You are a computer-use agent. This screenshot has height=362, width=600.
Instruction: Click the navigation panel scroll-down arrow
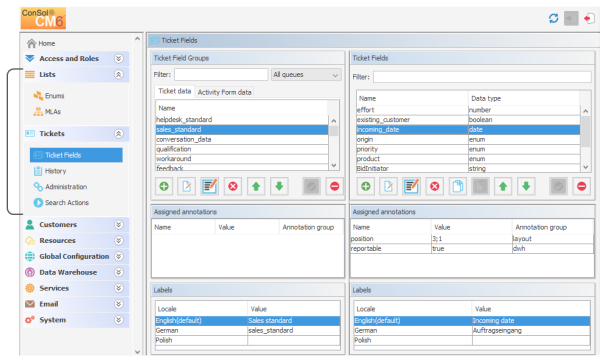pyautogui.click(x=138, y=352)
